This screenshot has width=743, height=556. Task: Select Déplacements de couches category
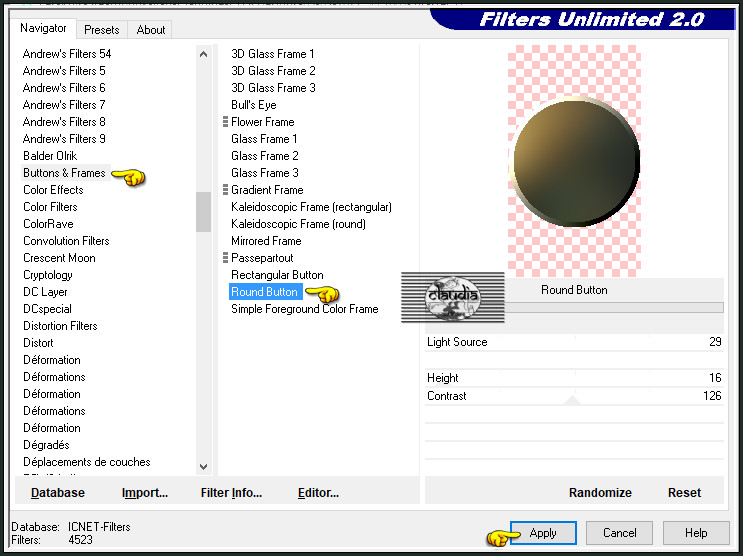coord(87,462)
